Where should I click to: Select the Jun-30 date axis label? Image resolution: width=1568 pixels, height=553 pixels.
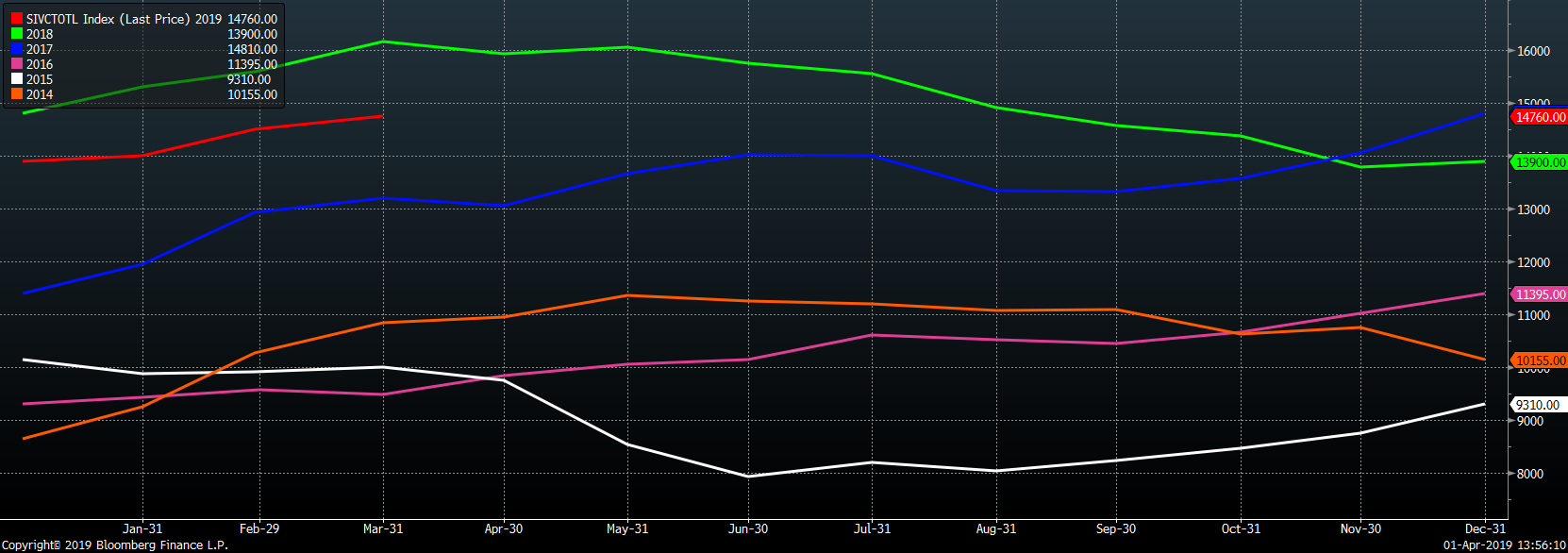click(x=748, y=528)
